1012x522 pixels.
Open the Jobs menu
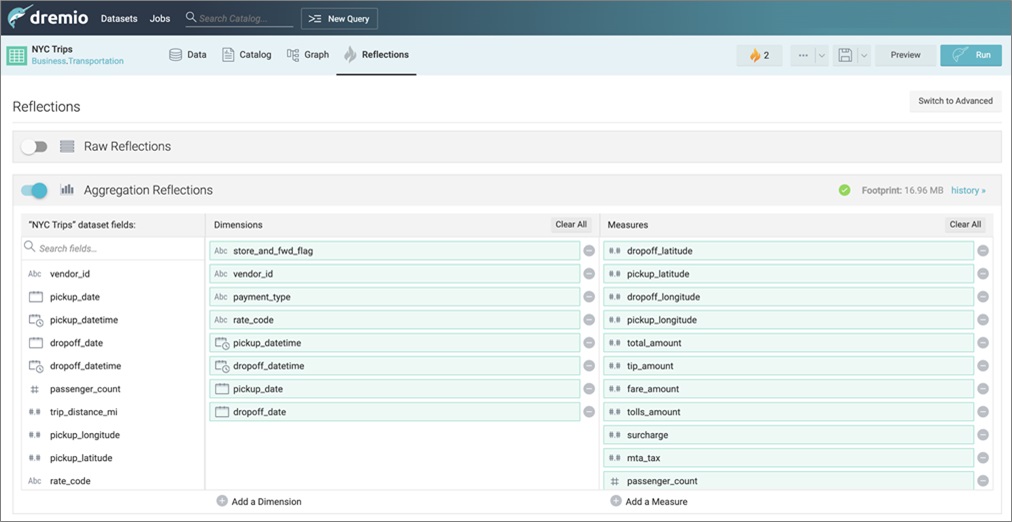(x=160, y=19)
